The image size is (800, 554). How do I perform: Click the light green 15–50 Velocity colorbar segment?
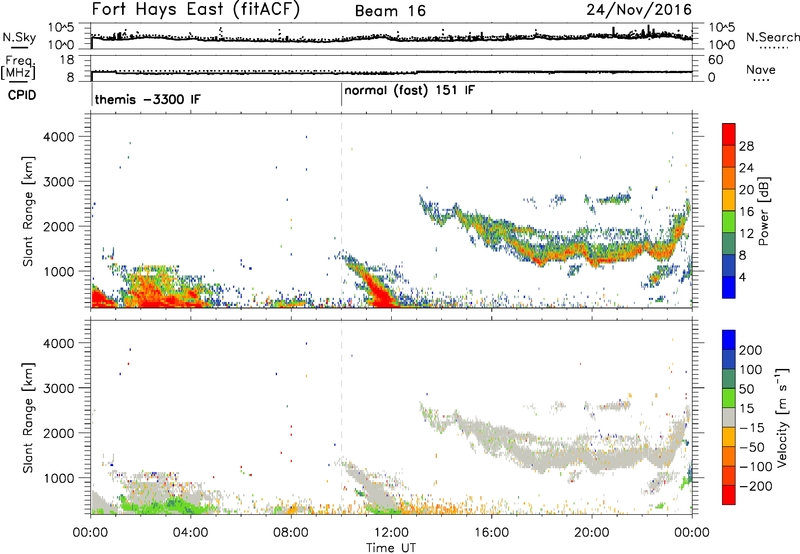(x=729, y=398)
